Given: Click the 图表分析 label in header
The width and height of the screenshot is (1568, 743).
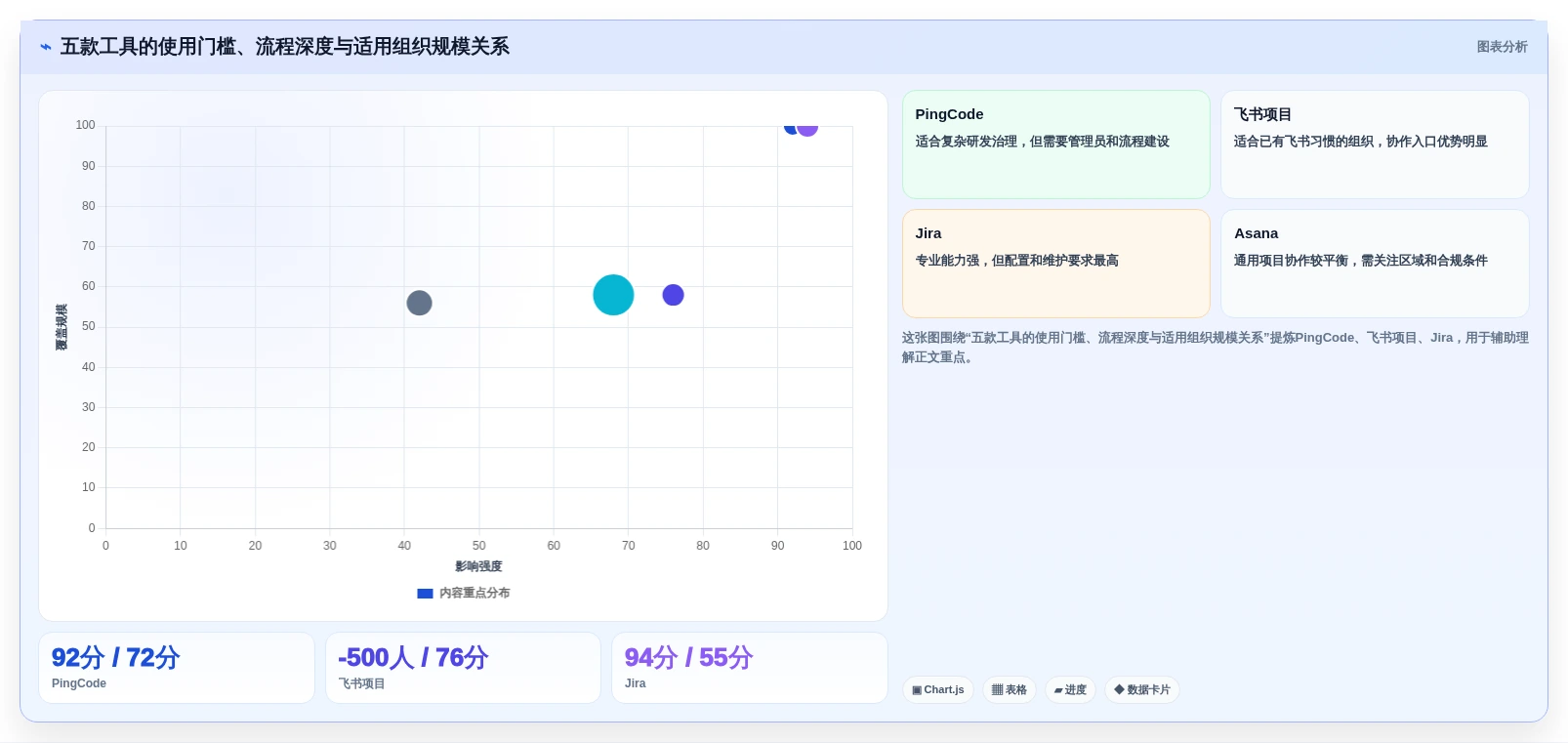Looking at the screenshot, I should pos(1502,47).
